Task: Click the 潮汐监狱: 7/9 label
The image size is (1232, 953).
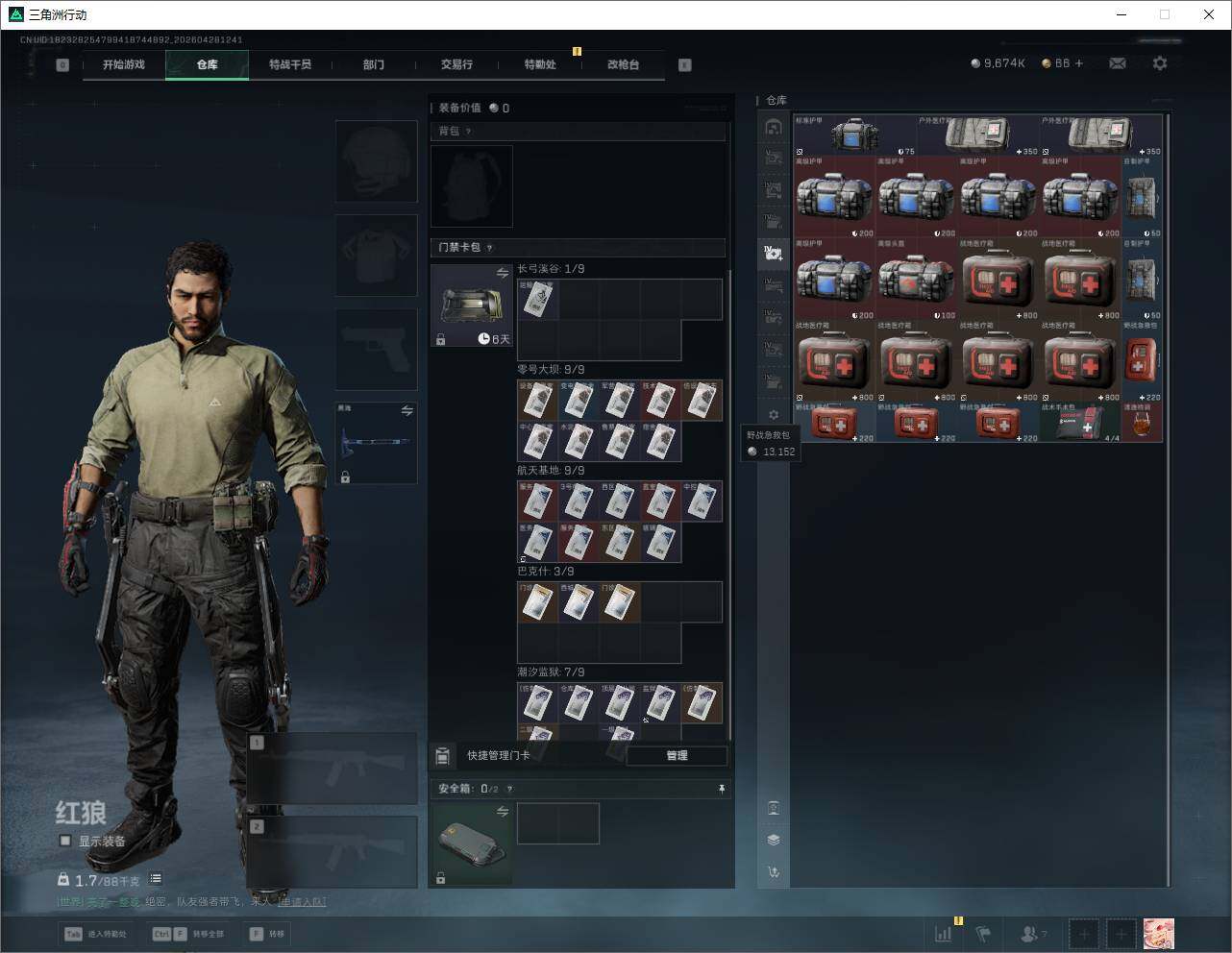Action: pos(551,672)
